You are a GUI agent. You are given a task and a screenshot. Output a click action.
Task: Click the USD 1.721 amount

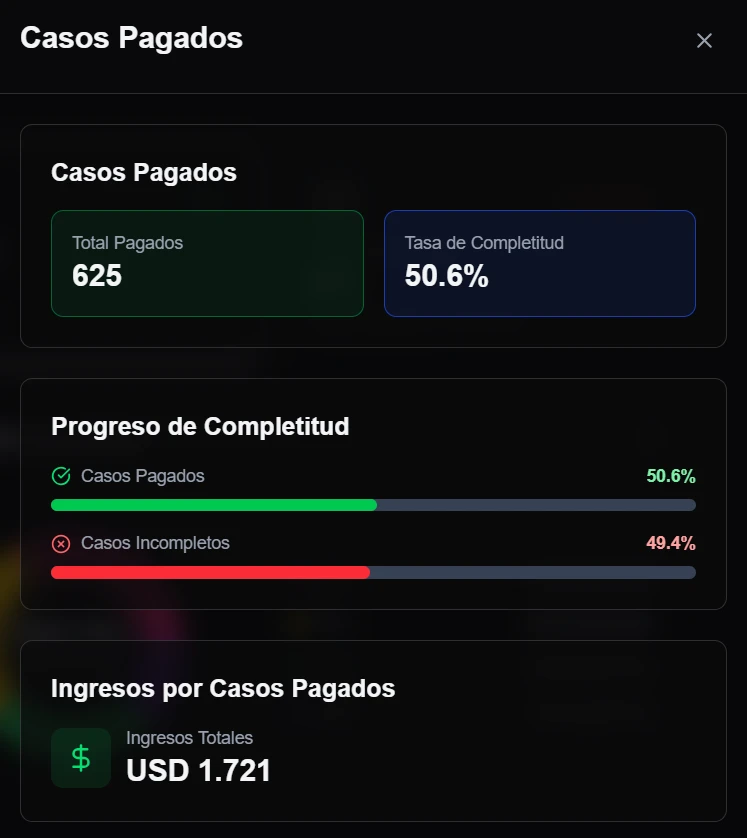coord(198,770)
